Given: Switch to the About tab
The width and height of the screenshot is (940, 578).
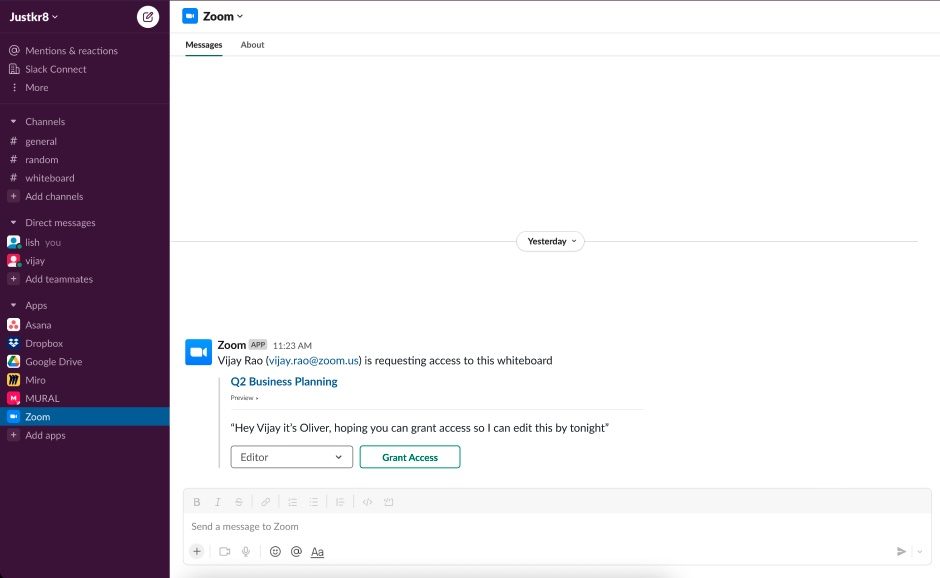Looking at the screenshot, I should click(252, 44).
